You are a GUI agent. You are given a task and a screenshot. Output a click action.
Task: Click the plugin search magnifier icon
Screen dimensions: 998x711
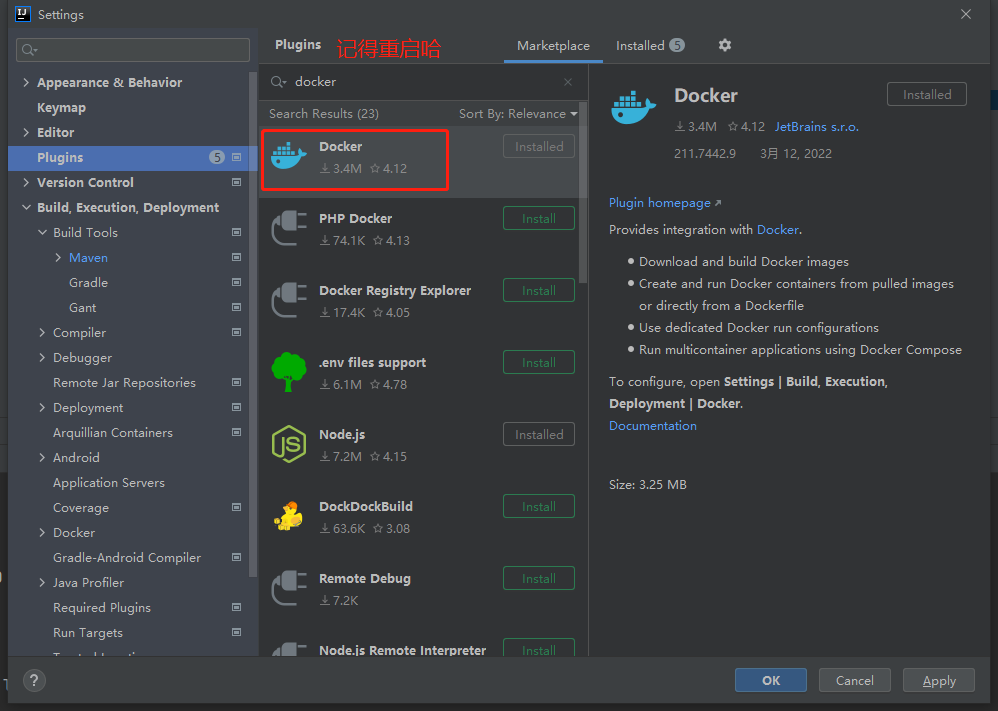[278, 81]
